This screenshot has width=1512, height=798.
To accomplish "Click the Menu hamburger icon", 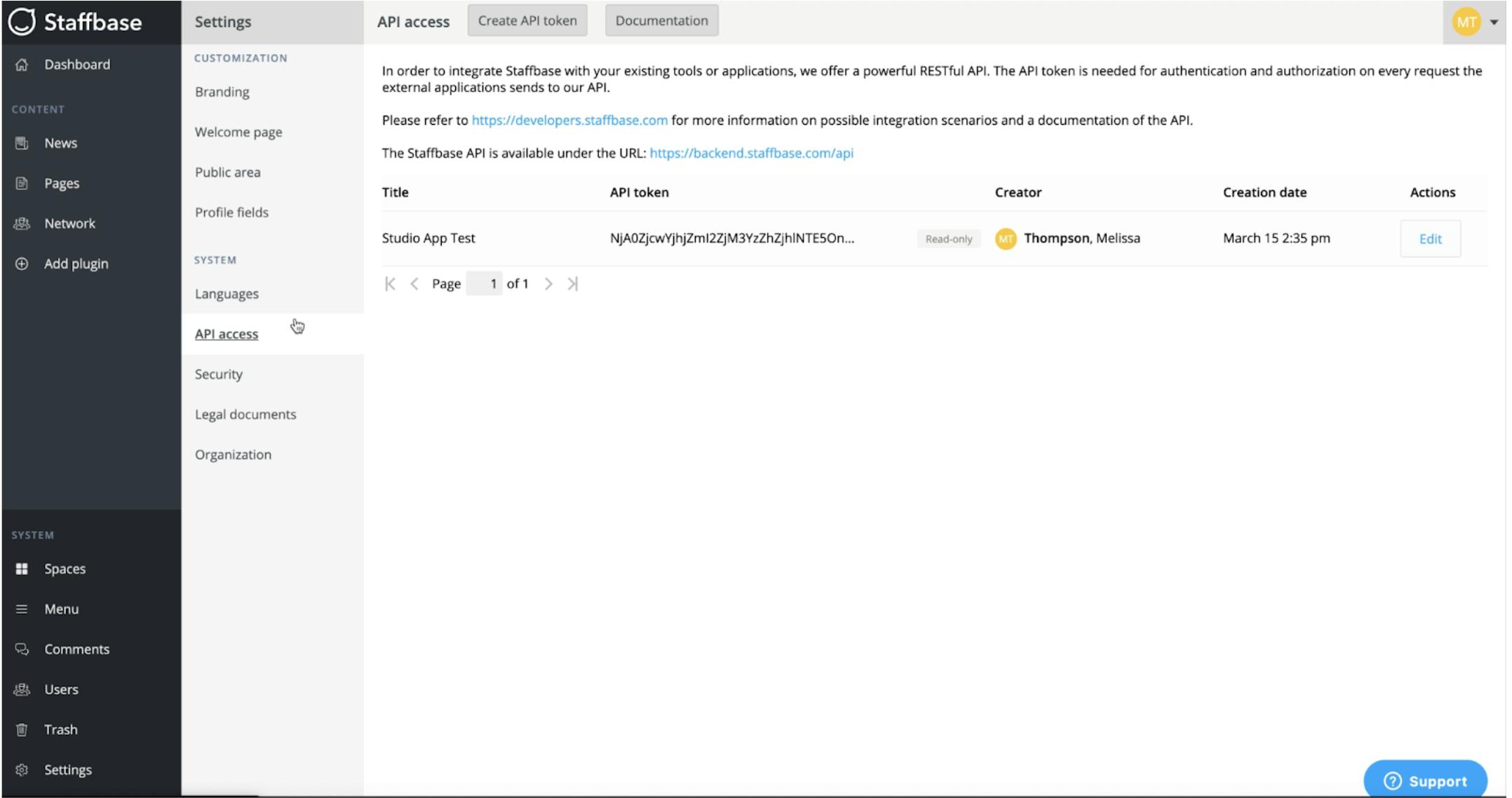I will [22, 609].
